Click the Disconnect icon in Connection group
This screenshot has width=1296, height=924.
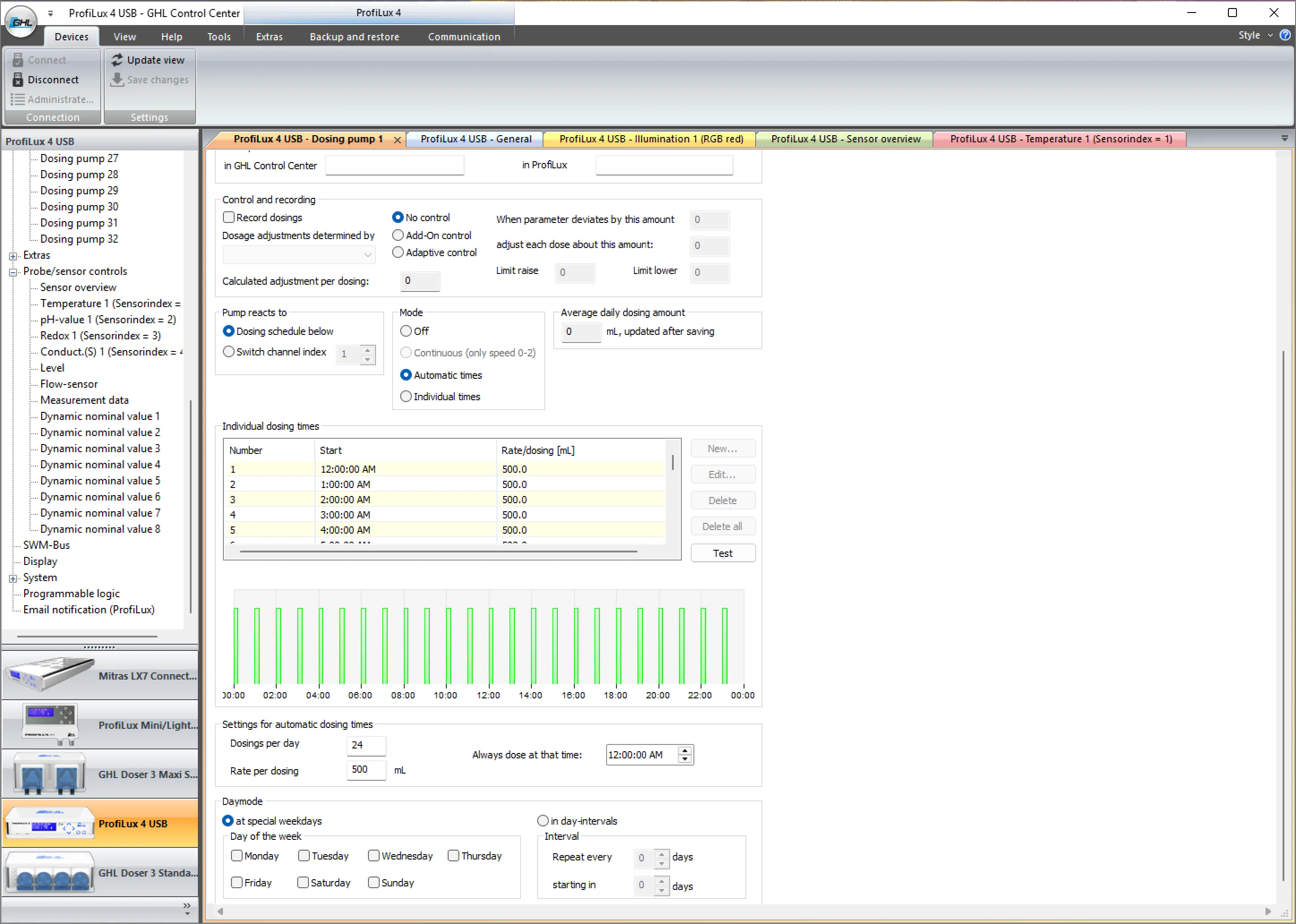(17, 80)
